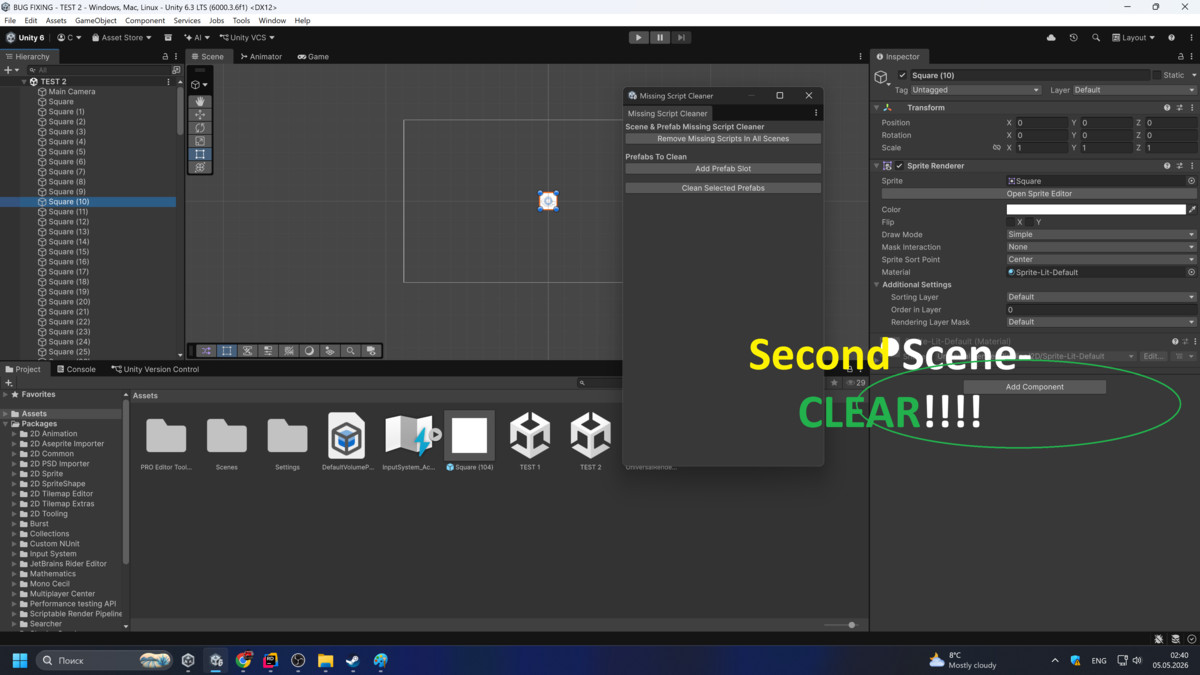Open Sprite Renderer preset settings icon
Image resolution: width=1200 pixels, height=675 pixels.
click(x=1180, y=166)
